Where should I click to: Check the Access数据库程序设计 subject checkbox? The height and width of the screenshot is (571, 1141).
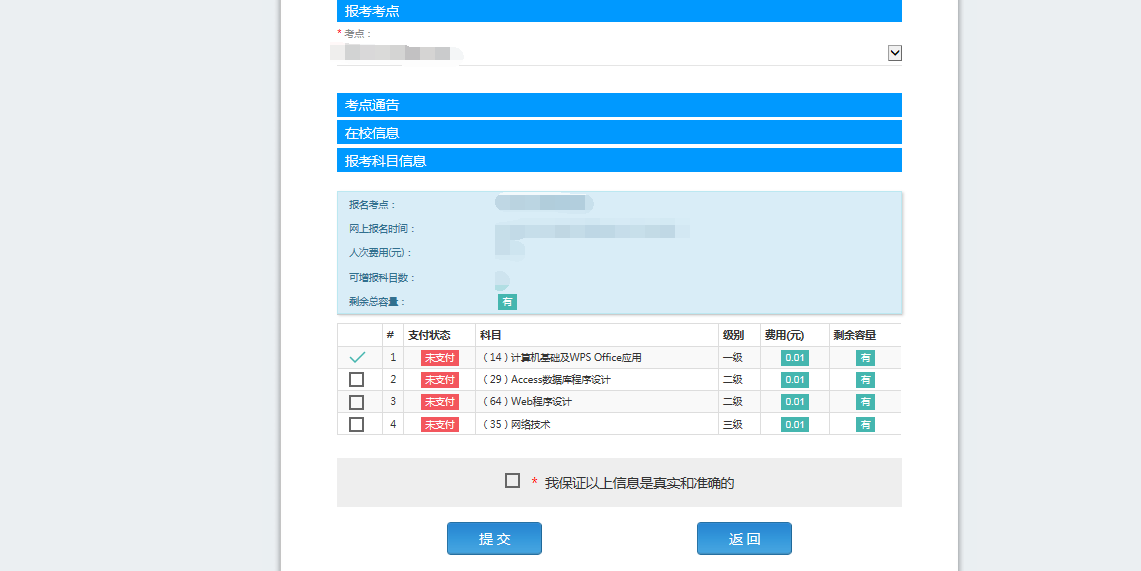[x=357, y=380]
